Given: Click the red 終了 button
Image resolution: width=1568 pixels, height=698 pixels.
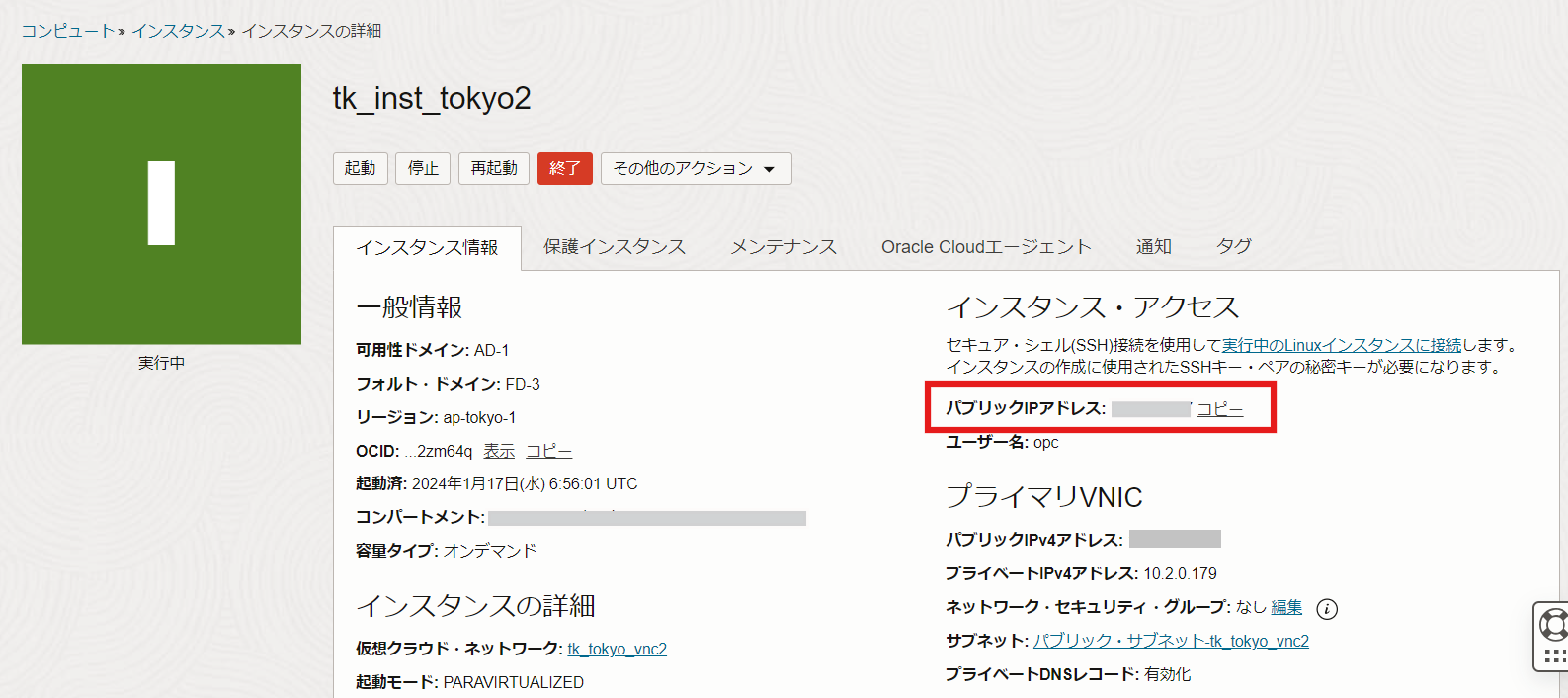Looking at the screenshot, I should (x=565, y=168).
